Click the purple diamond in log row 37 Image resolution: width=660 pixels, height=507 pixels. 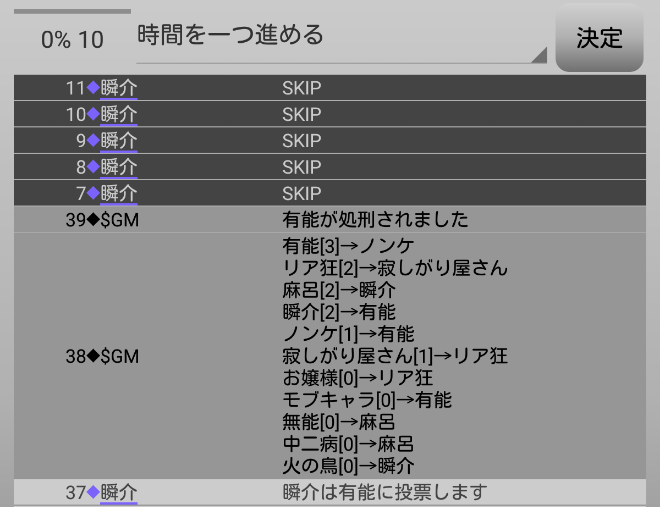(x=94, y=492)
